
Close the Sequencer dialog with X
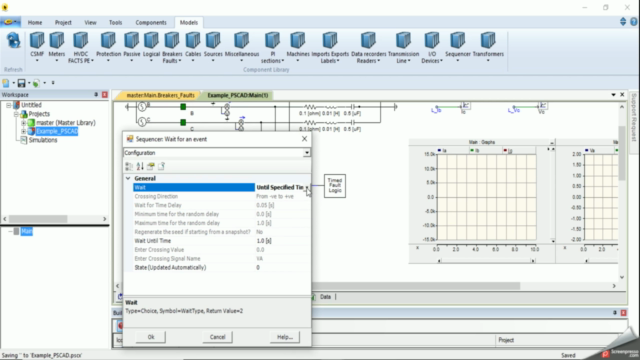[304, 139]
